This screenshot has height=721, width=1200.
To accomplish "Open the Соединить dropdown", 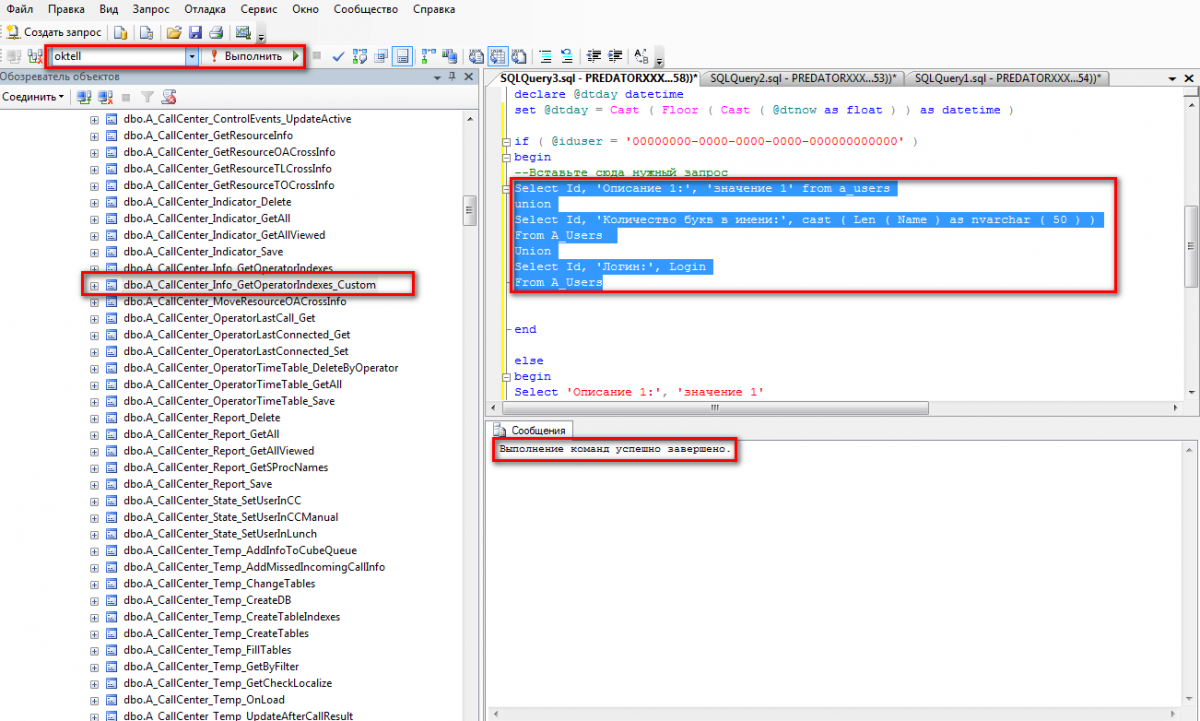I will [x=36, y=97].
